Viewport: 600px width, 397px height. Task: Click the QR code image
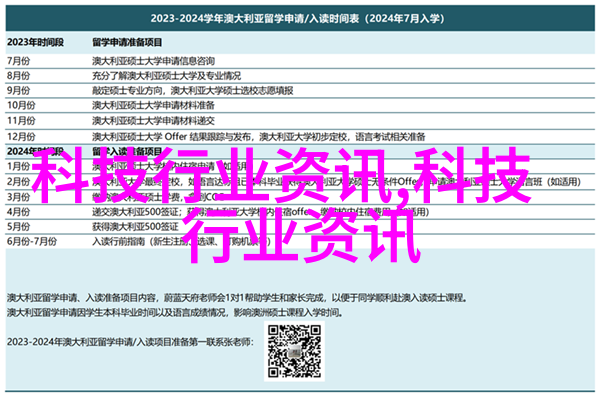point(294,351)
